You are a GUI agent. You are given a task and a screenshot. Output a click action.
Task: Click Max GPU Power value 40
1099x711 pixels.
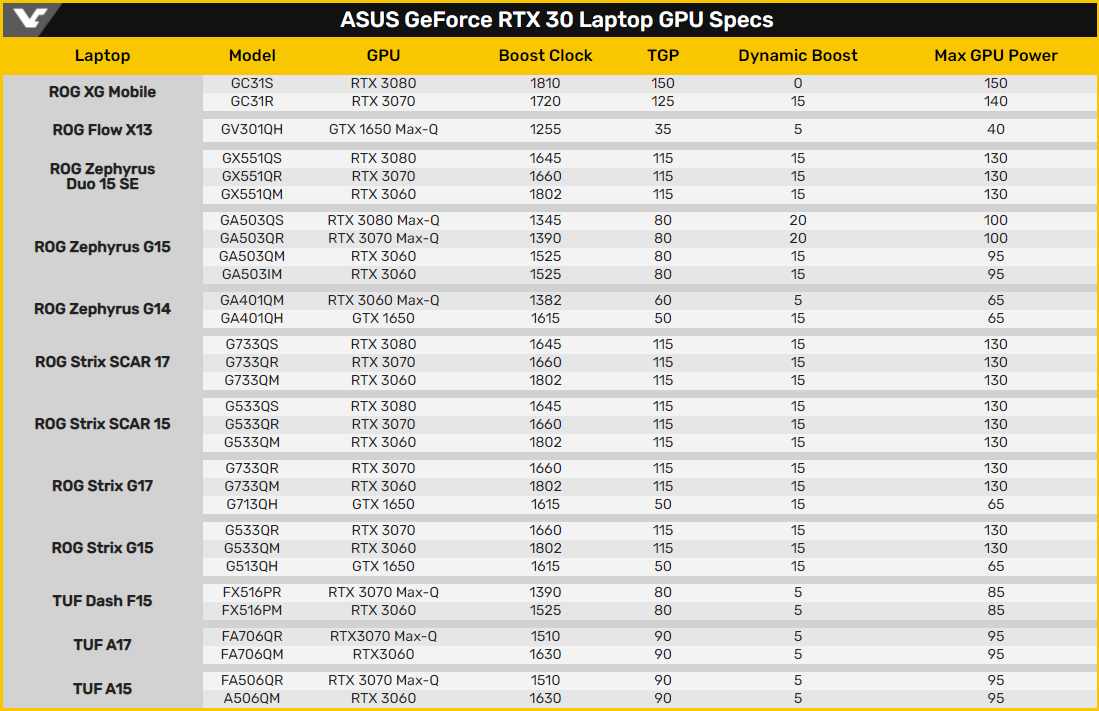tap(995, 129)
